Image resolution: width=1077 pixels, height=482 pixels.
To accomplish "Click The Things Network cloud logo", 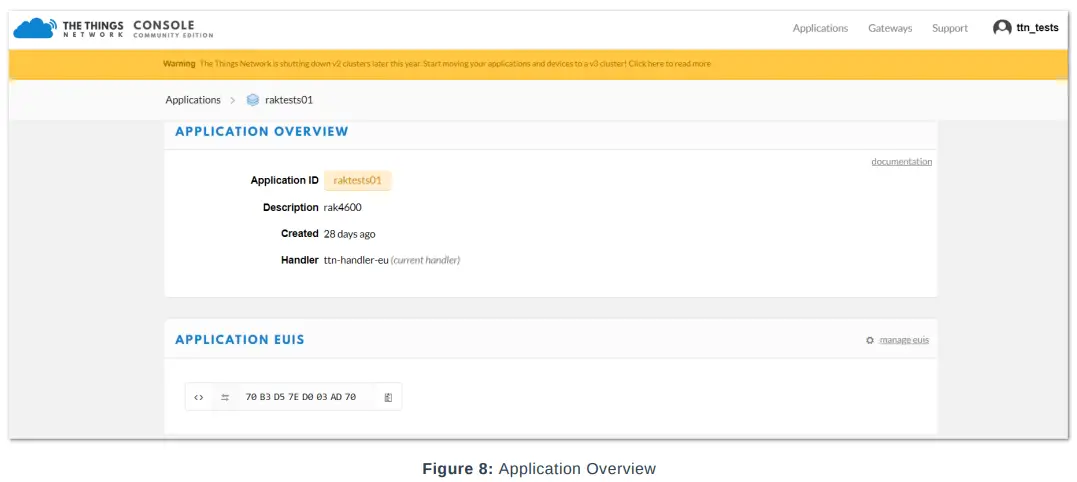I will 35,28.
